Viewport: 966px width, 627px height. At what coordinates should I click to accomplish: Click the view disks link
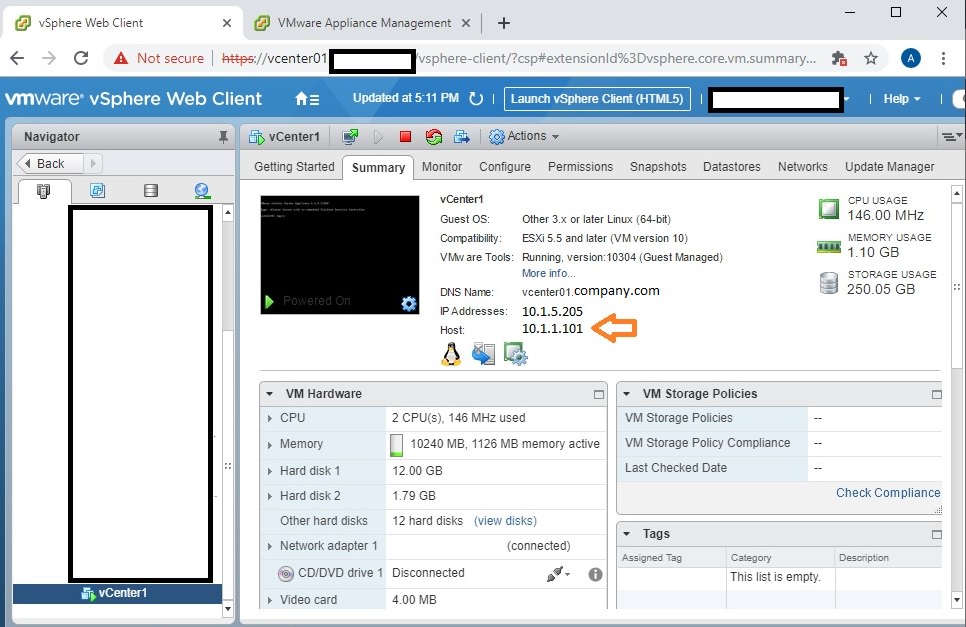[x=505, y=521]
